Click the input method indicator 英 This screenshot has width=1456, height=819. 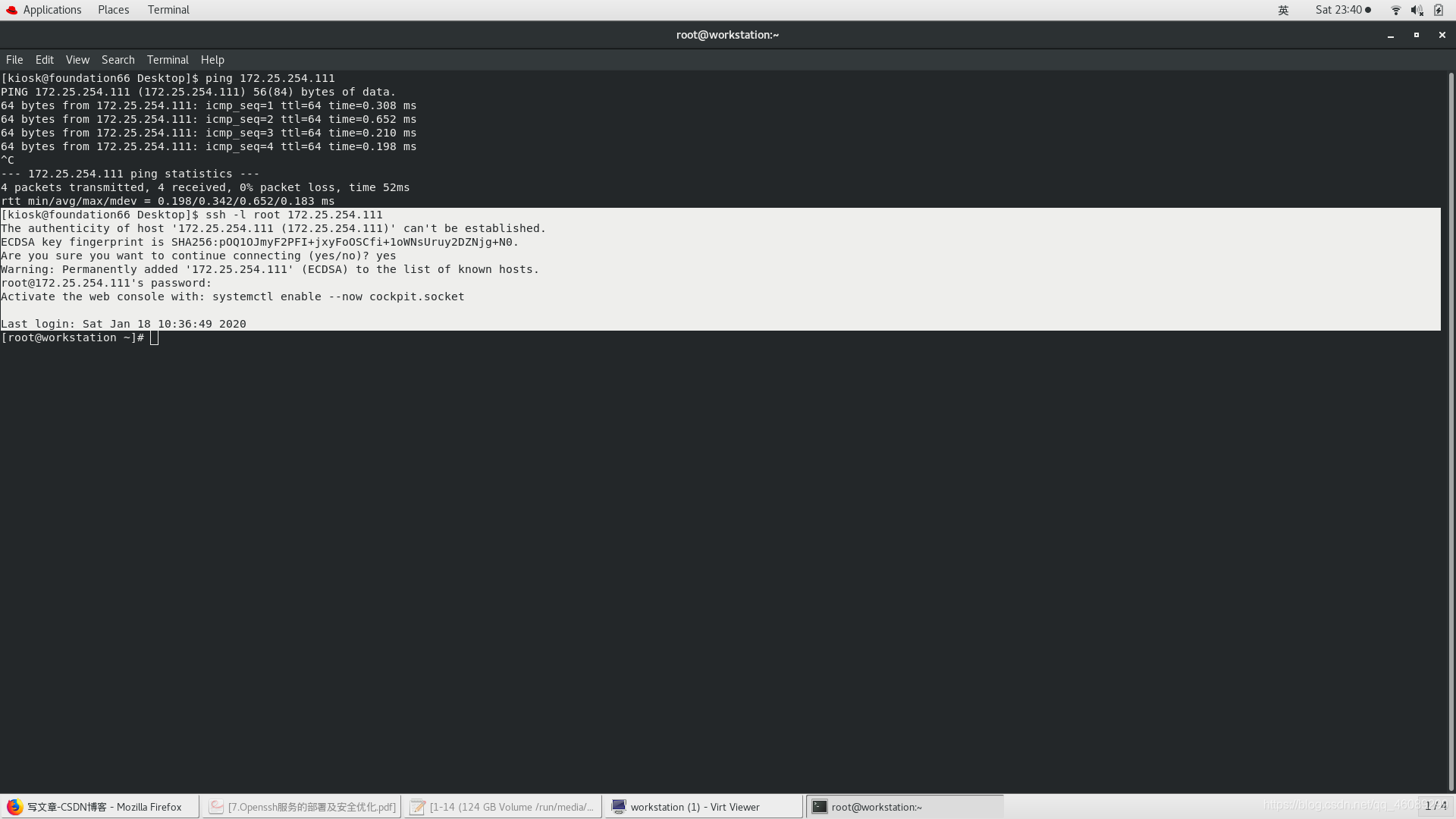[1283, 10]
